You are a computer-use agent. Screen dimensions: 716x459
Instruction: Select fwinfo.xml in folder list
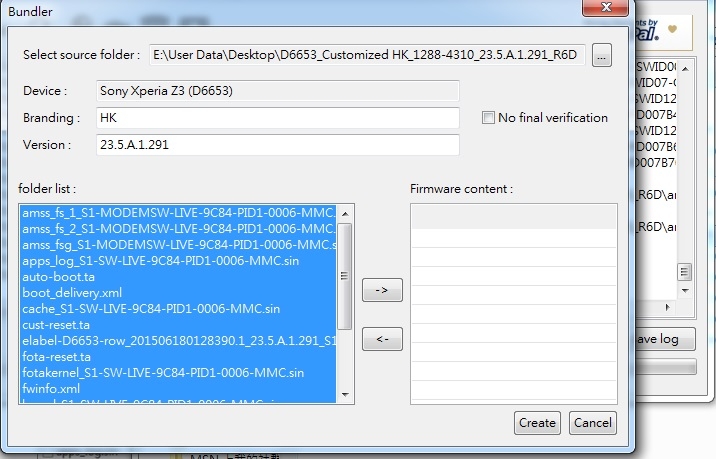(x=178, y=389)
